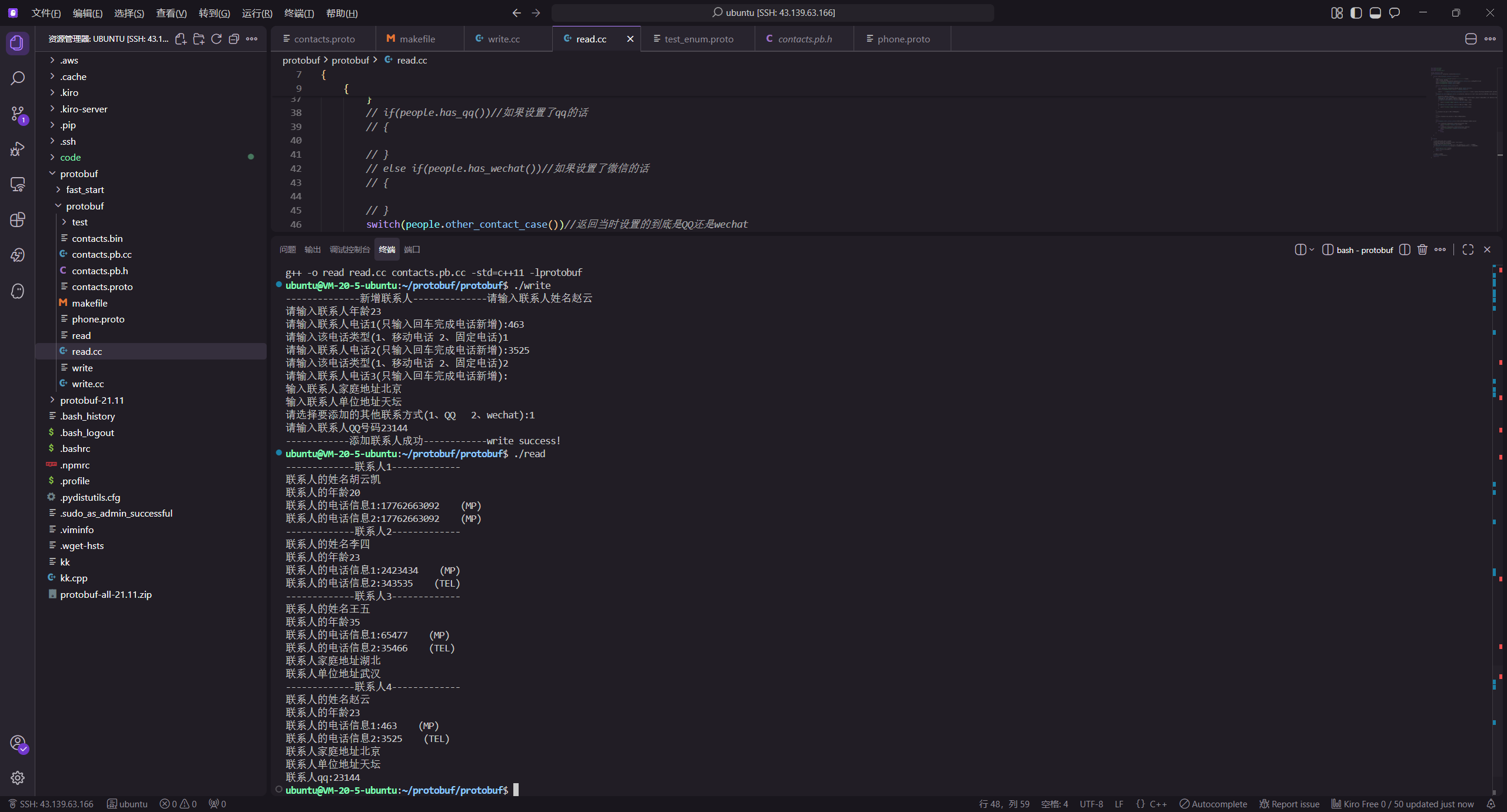
Task: Open the 终端(T) menu
Action: point(299,13)
